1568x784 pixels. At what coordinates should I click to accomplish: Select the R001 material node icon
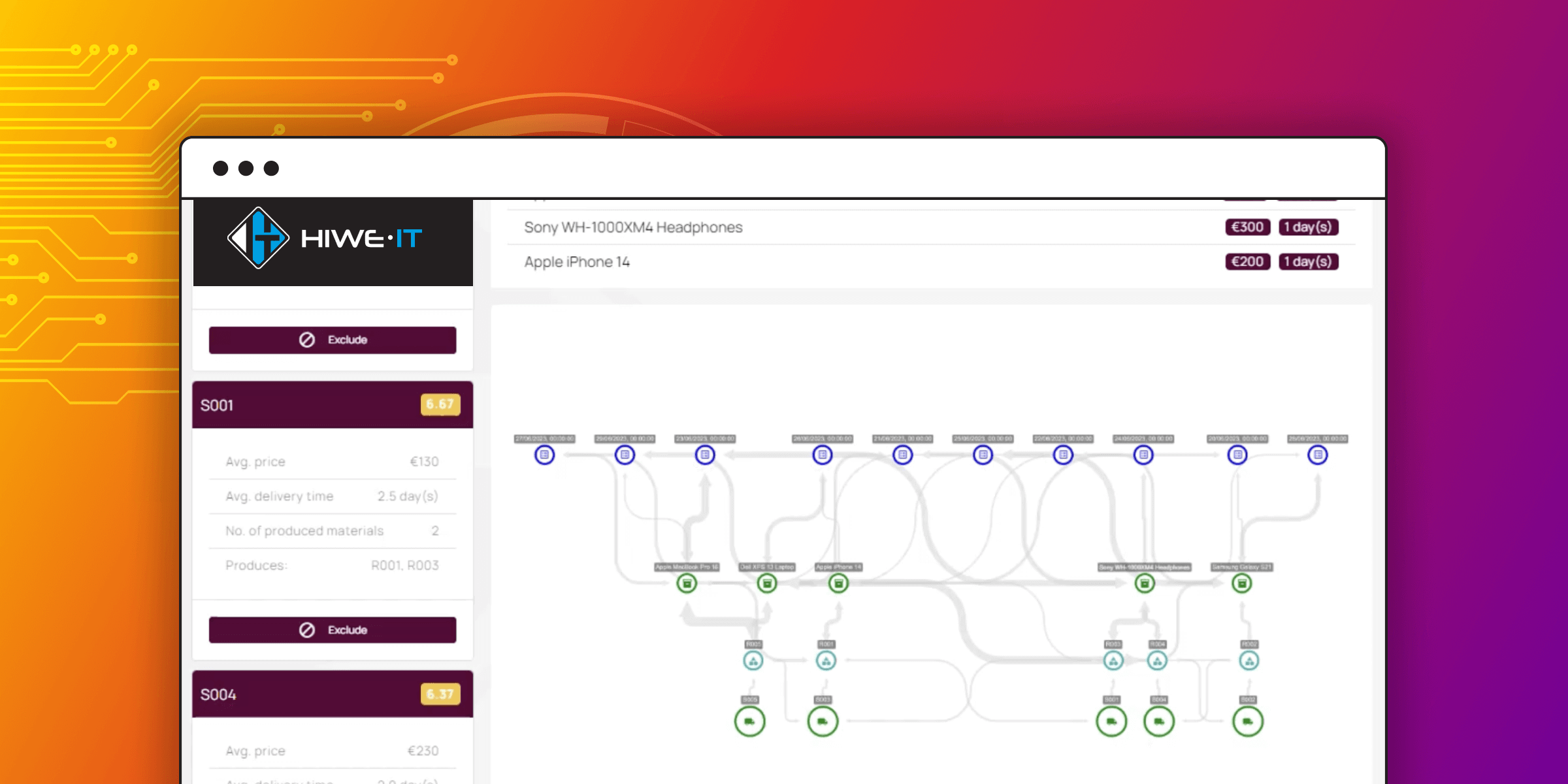coord(825,660)
